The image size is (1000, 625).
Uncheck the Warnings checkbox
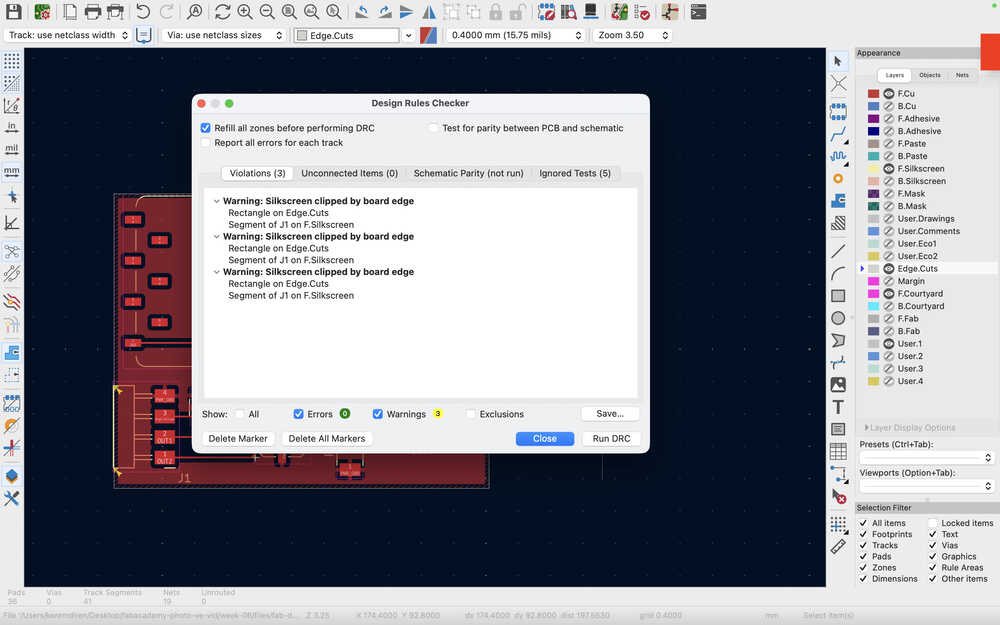point(378,414)
